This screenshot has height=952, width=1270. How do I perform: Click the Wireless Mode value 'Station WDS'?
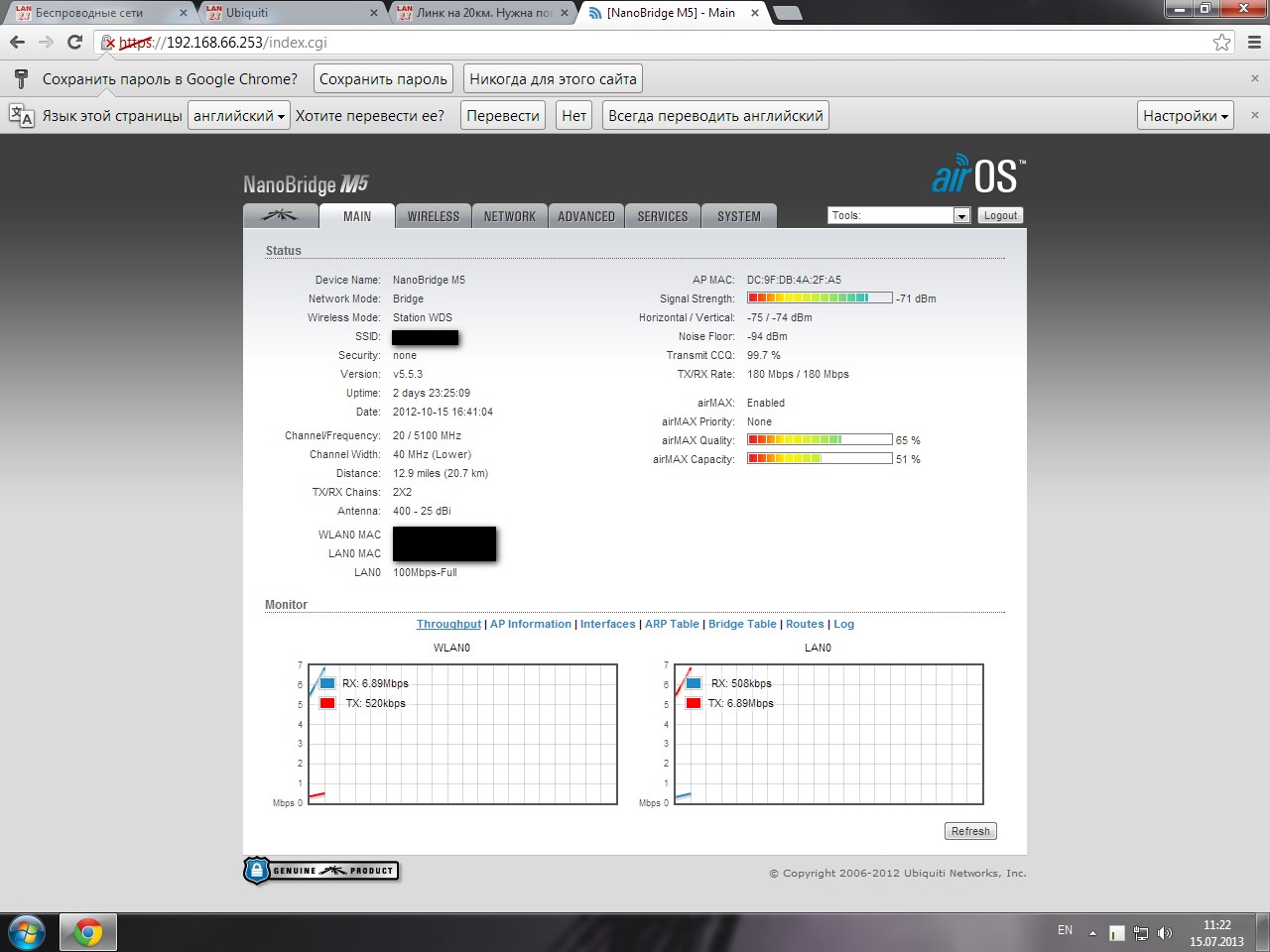pyautogui.click(x=423, y=317)
